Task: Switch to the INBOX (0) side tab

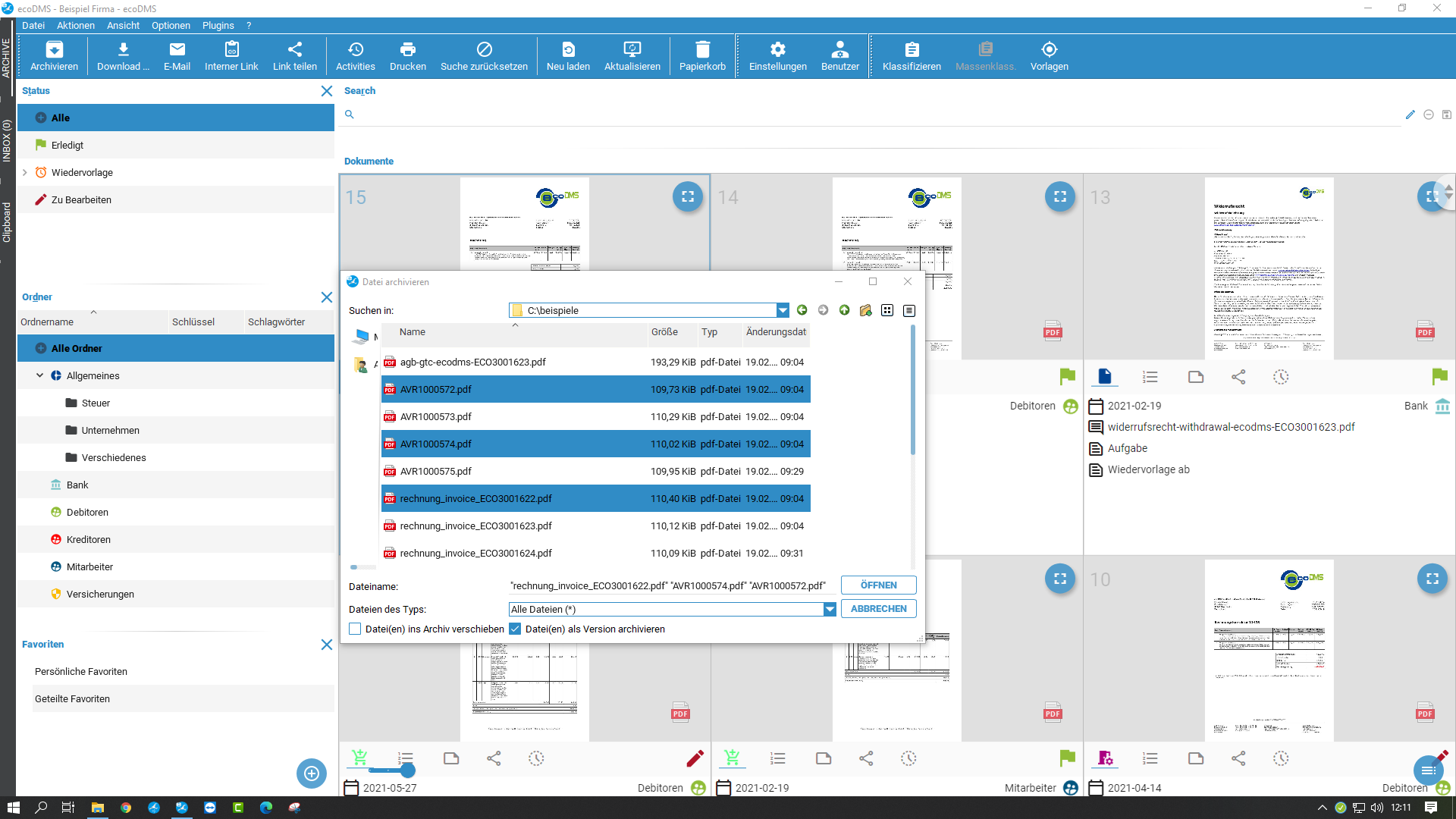Action: (x=7, y=140)
